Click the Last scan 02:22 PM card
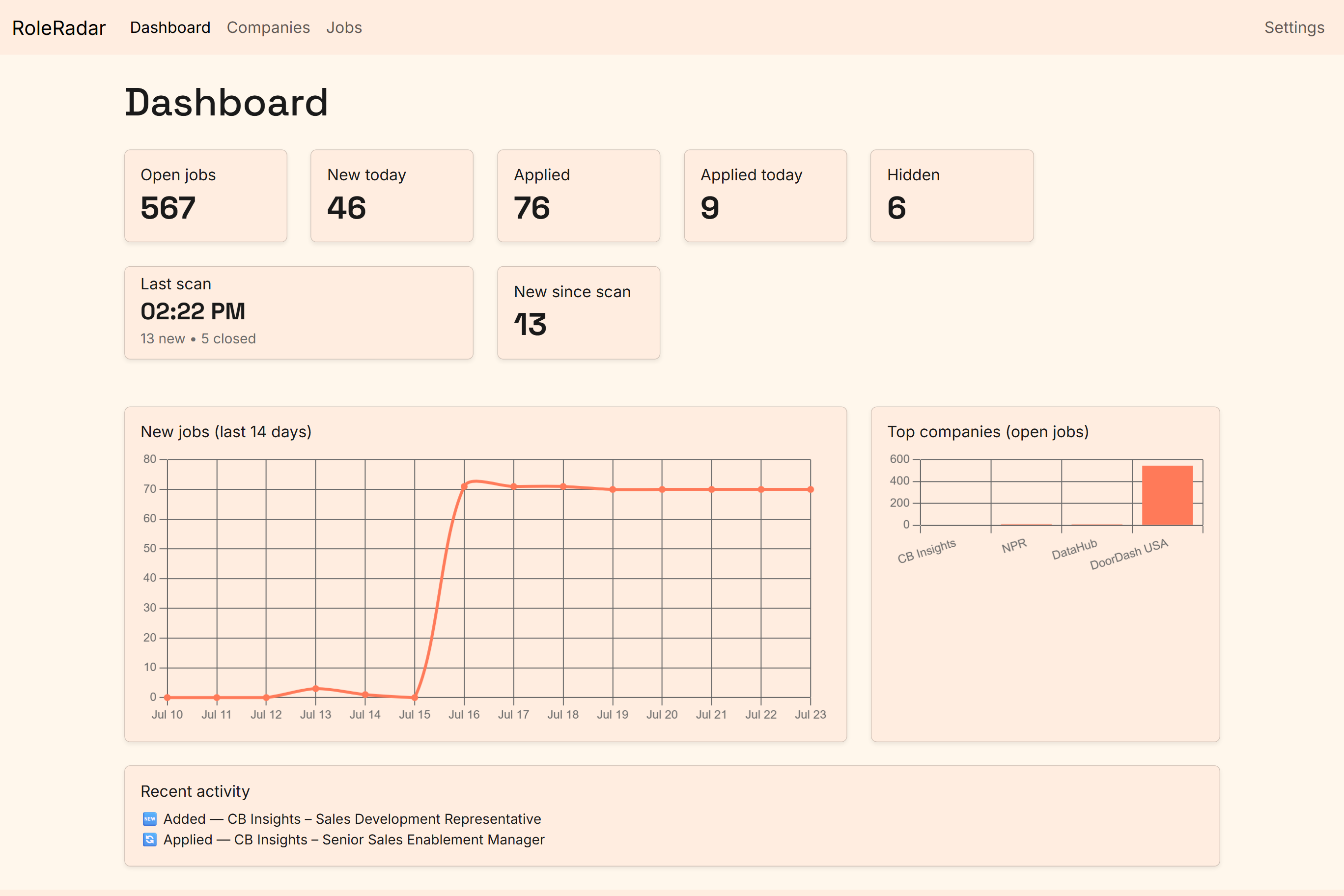Viewport: 1344px width, 896px height. click(299, 312)
